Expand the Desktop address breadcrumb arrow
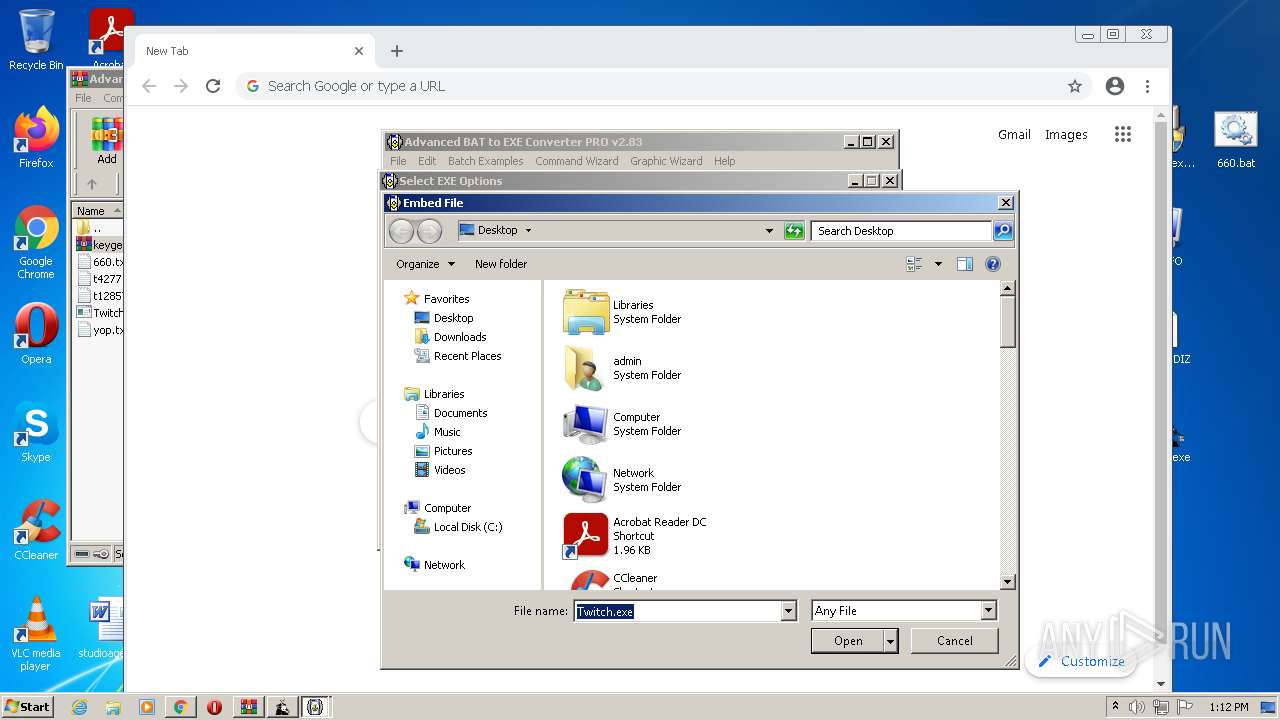Screen dimensions: 1280x720 (x=528, y=231)
